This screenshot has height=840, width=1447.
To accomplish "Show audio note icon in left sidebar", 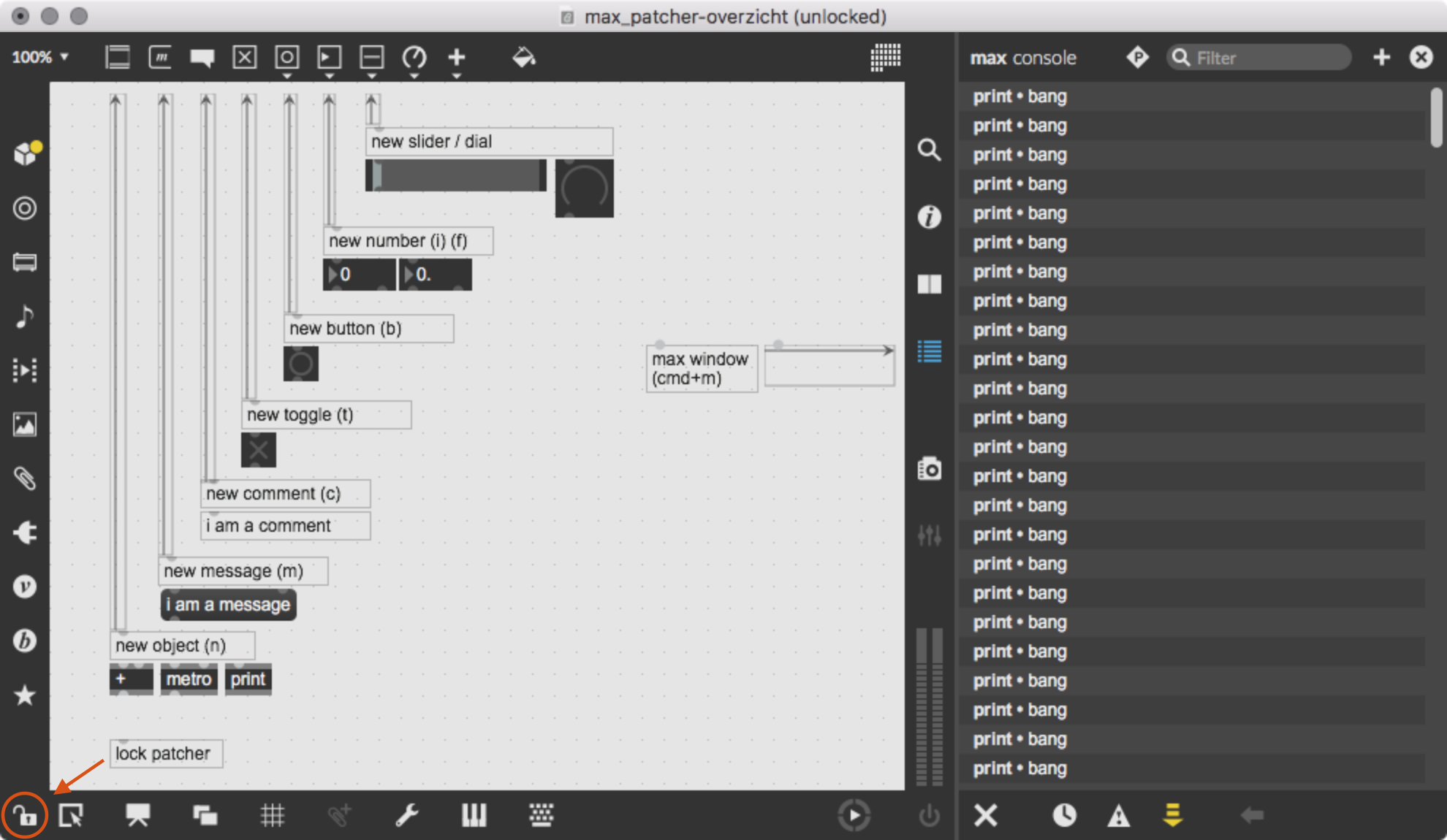I will tap(25, 316).
